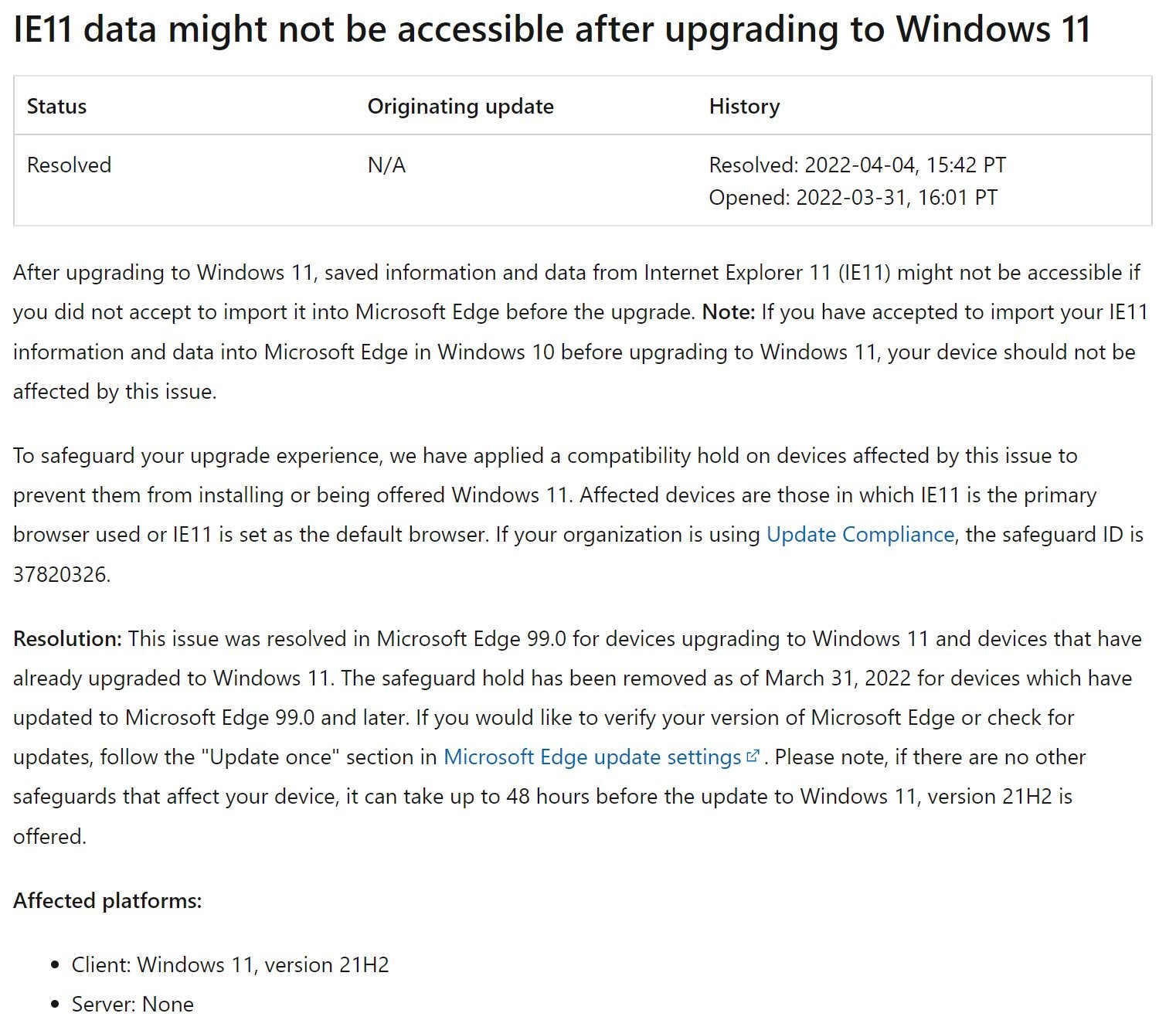1176x1027 pixels.
Task: Click the History column header
Action: [744, 106]
